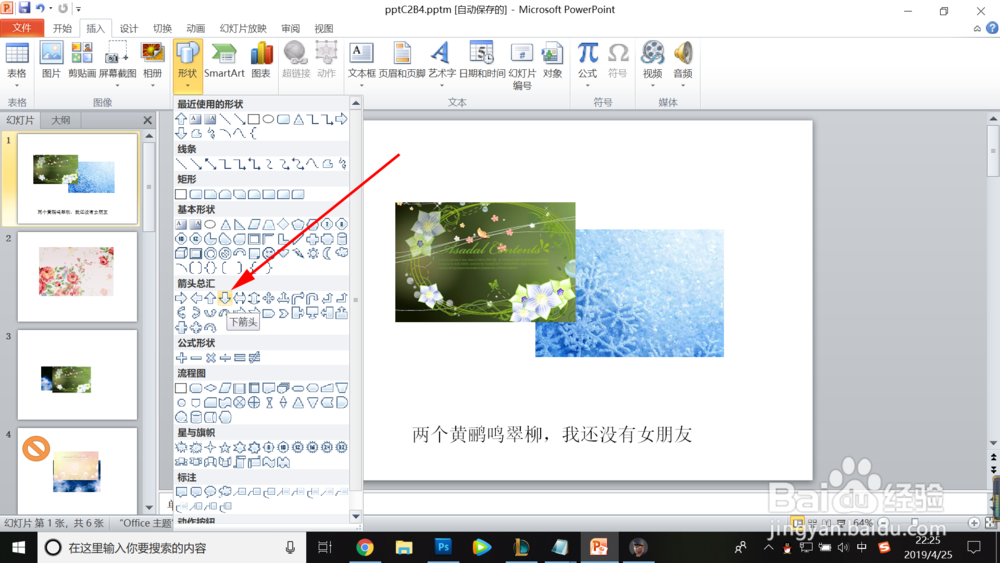
Task: Open the Windows Start button
Action: pyautogui.click(x=18, y=547)
